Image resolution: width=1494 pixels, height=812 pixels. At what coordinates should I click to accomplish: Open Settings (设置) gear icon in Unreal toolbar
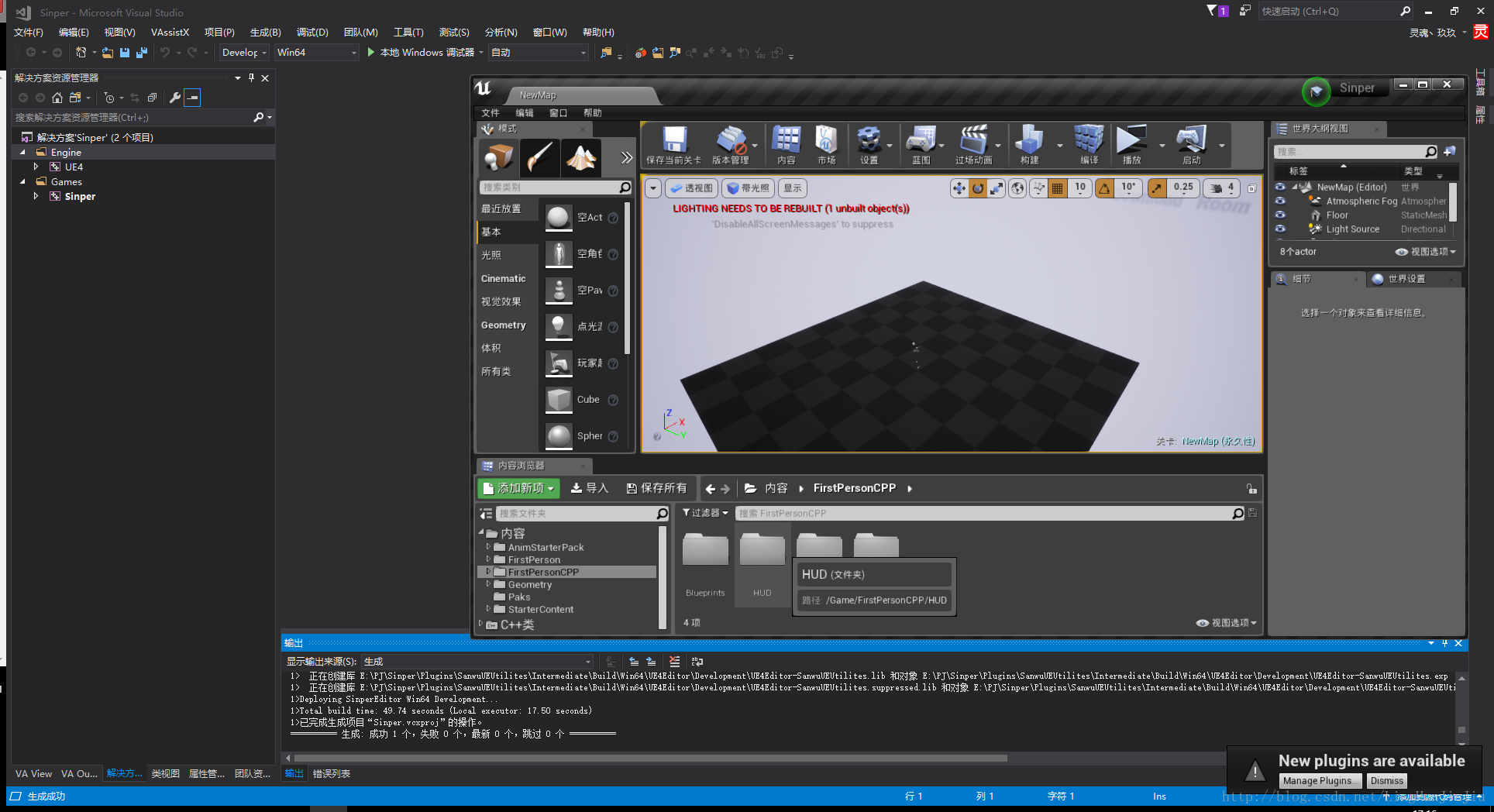tap(869, 140)
